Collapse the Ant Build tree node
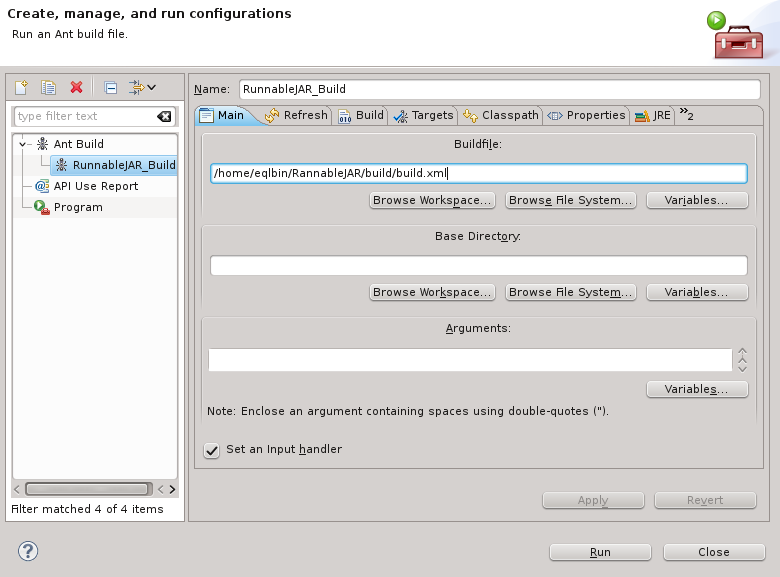Screen dimensions: 780x577 (23, 144)
